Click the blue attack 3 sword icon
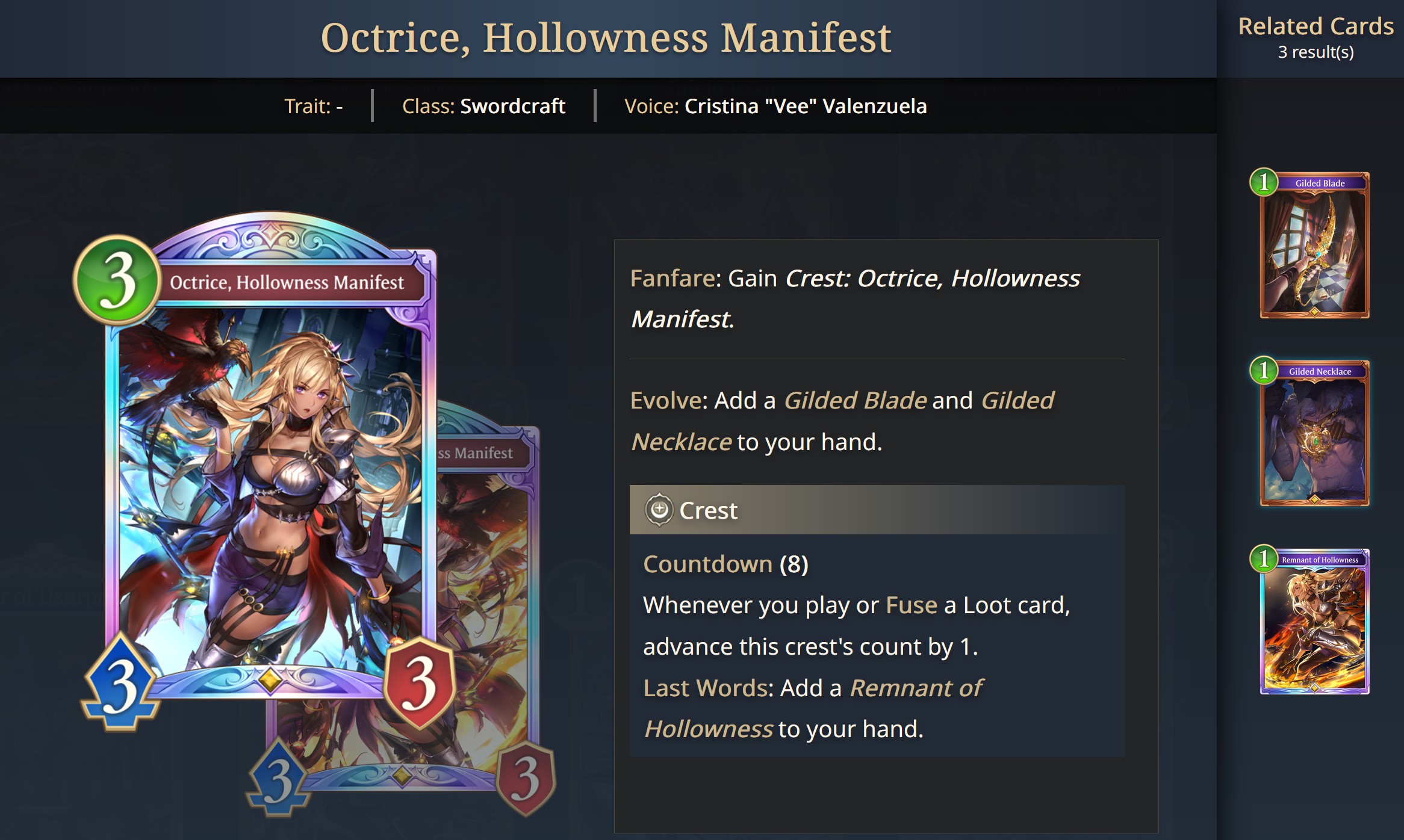1404x840 pixels. pos(120,683)
